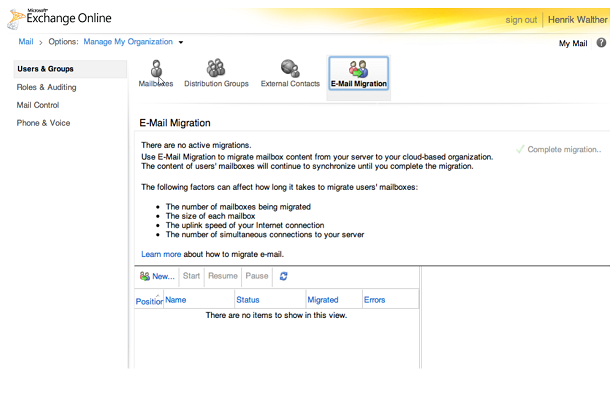Click 'There are no items to show' message
Screen dimensions: 615x398
point(276,315)
